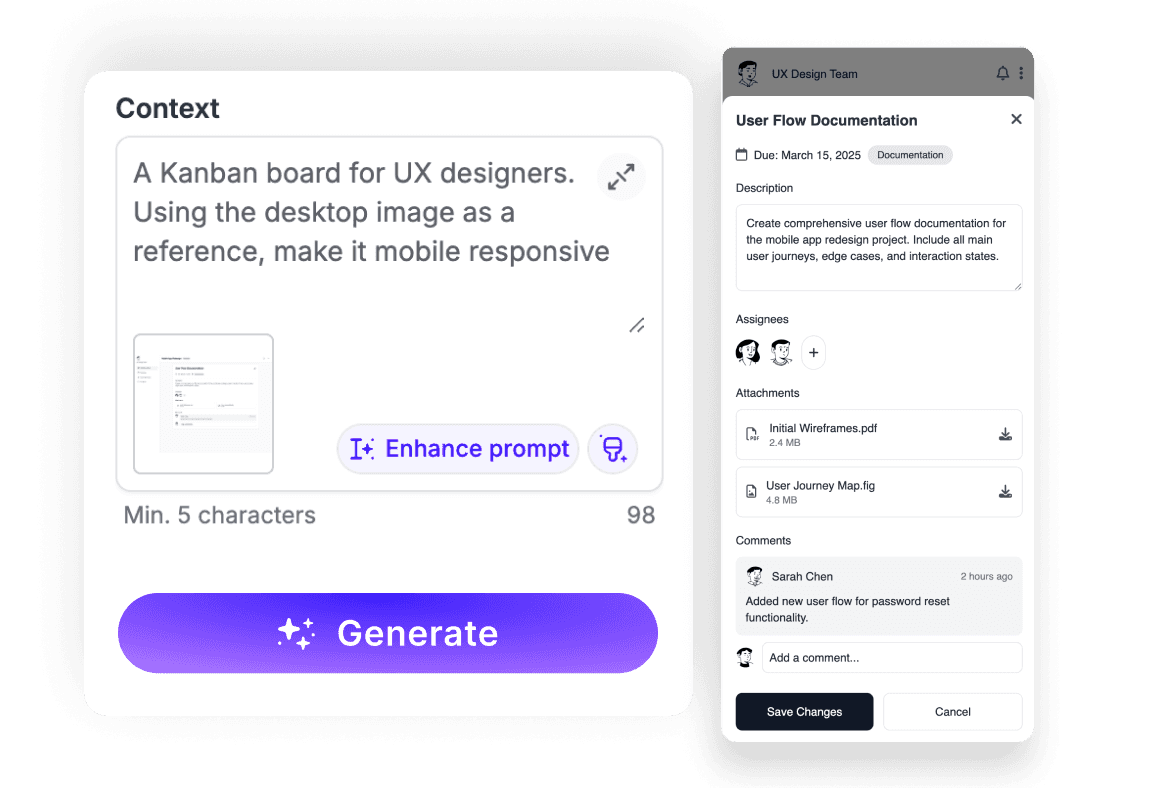Click Save Changes

click(x=804, y=712)
